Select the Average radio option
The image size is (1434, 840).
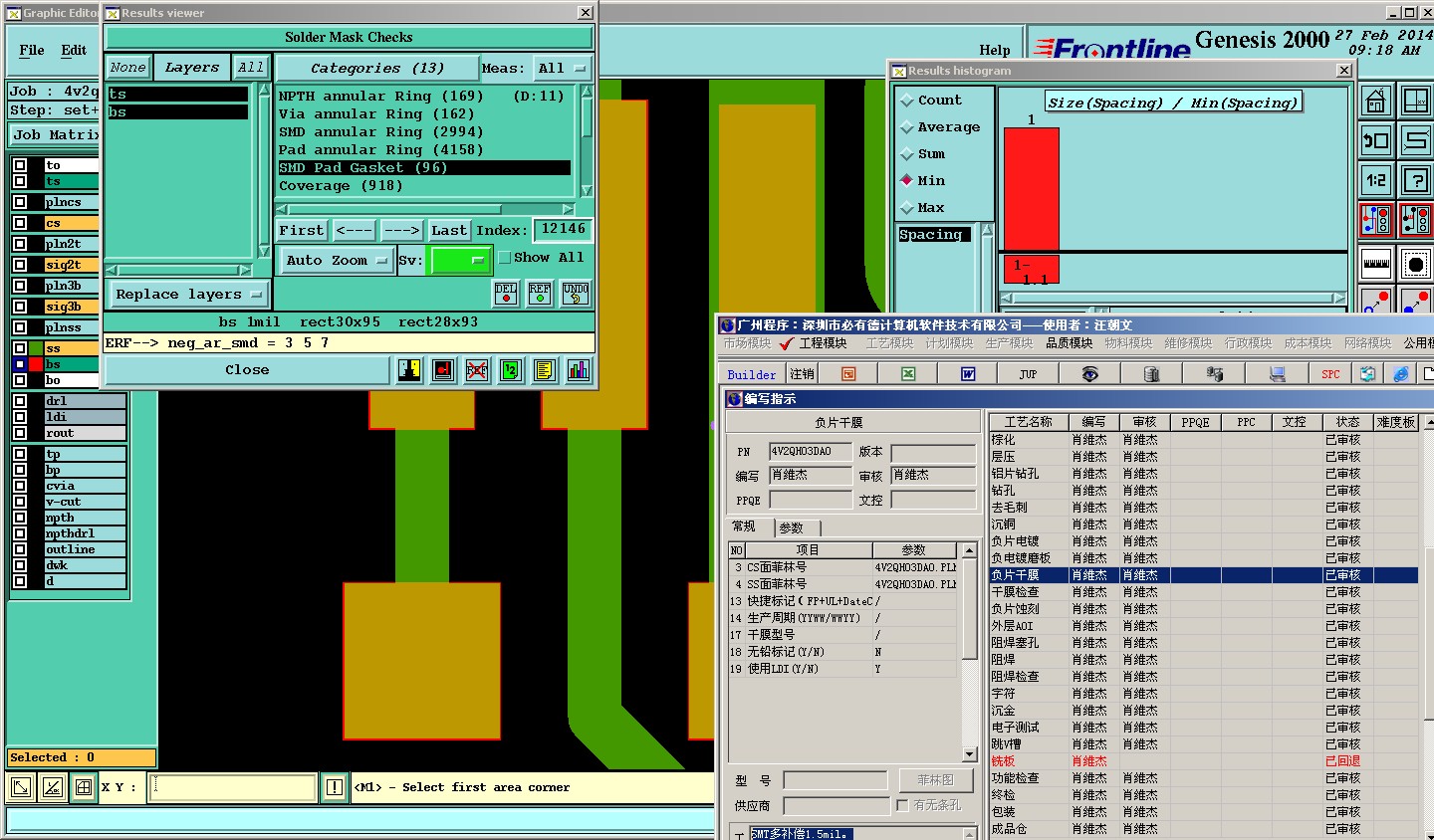pos(907,127)
